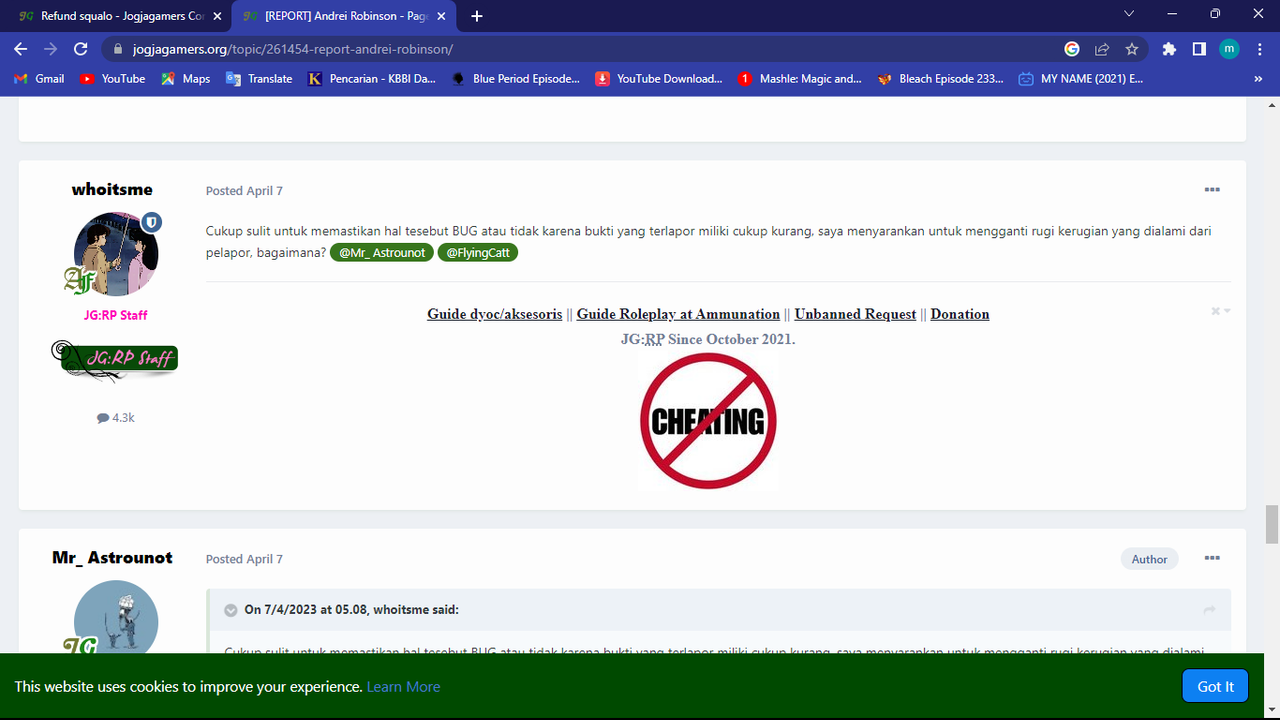Screen dimensions: 1280x720
Task: Click the no-cheating signature image
Action: click(708, 421)
